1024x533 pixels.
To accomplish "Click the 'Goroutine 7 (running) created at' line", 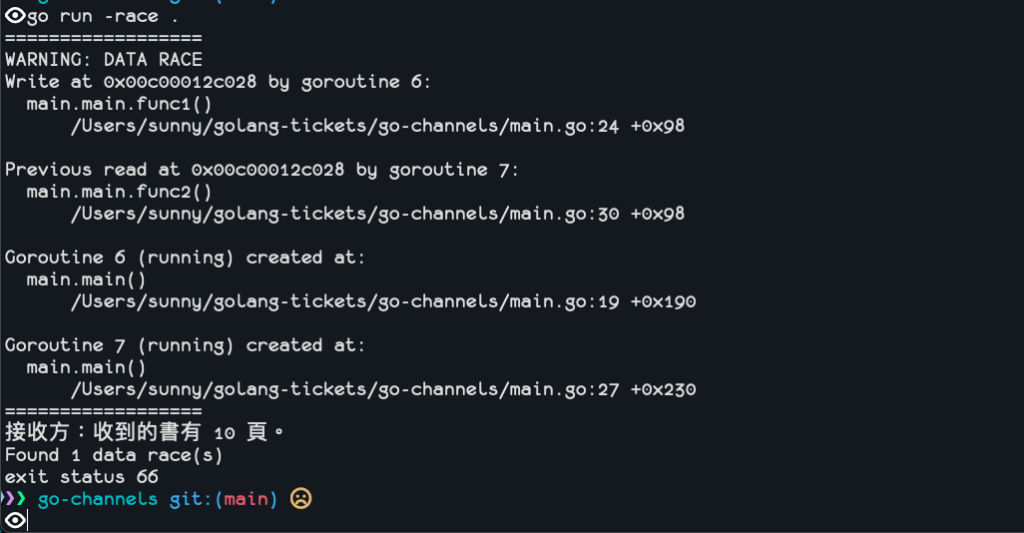I will pos(185,345).
